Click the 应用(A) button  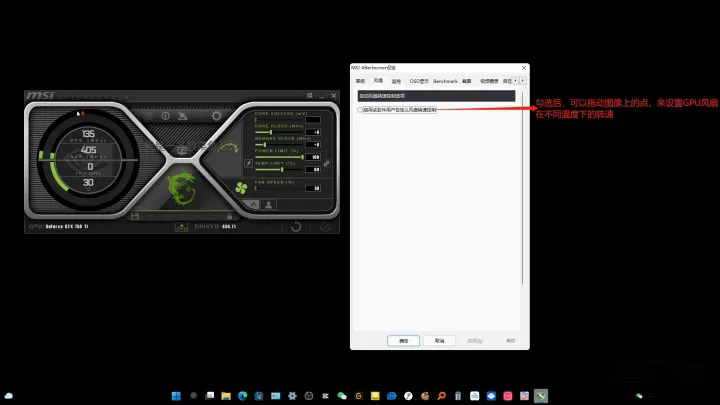coord(475,341)
